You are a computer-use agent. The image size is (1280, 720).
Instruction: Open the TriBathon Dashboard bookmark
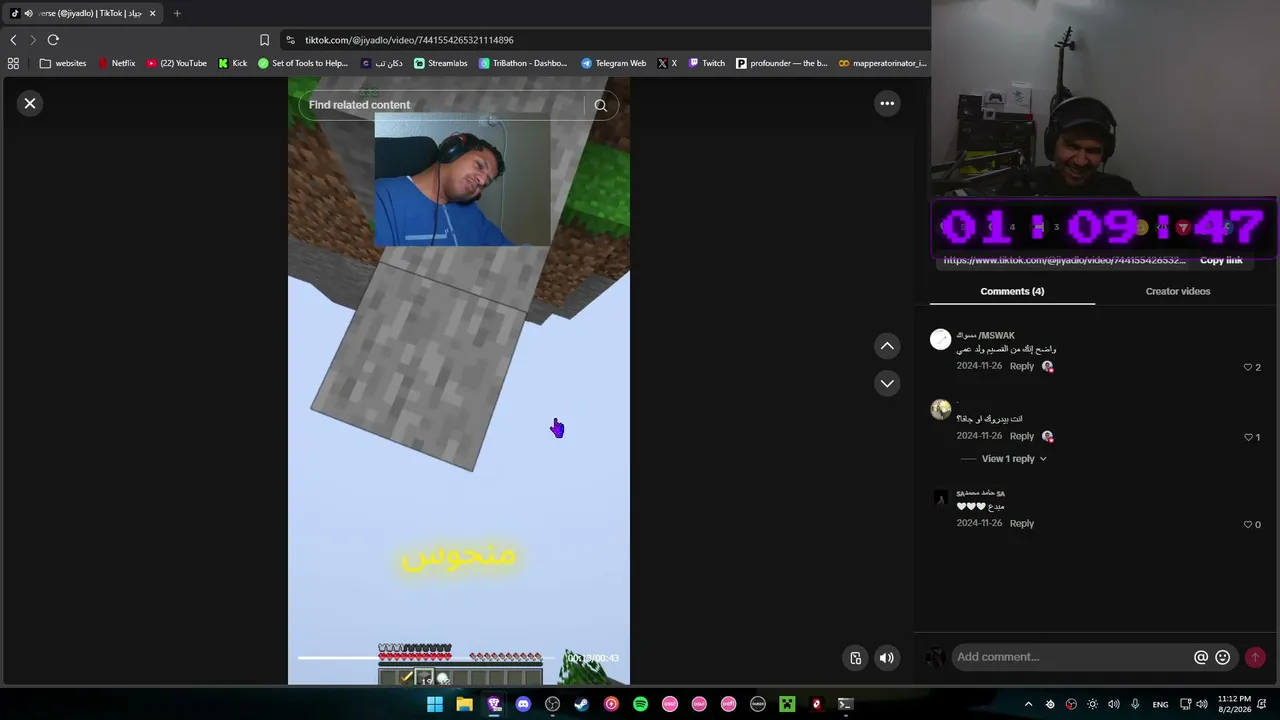(x=523, y=63)
